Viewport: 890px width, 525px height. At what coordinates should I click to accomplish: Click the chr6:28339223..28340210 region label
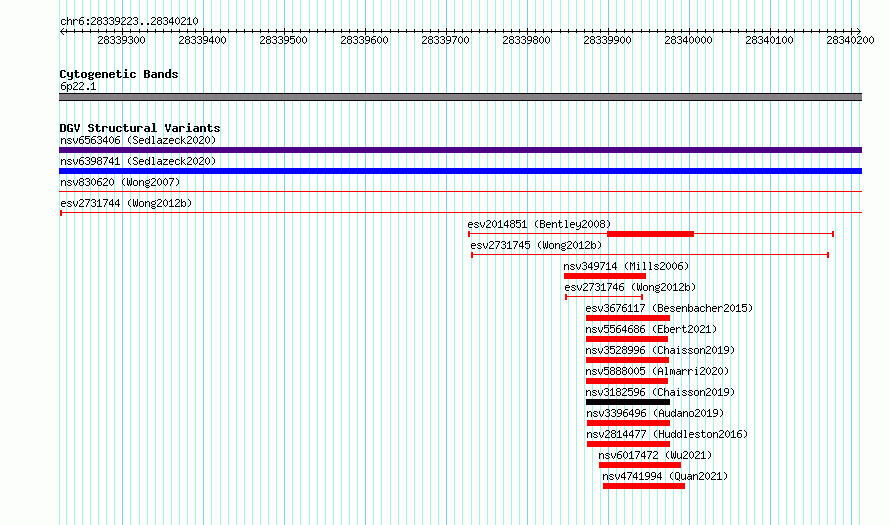point(129,21)
